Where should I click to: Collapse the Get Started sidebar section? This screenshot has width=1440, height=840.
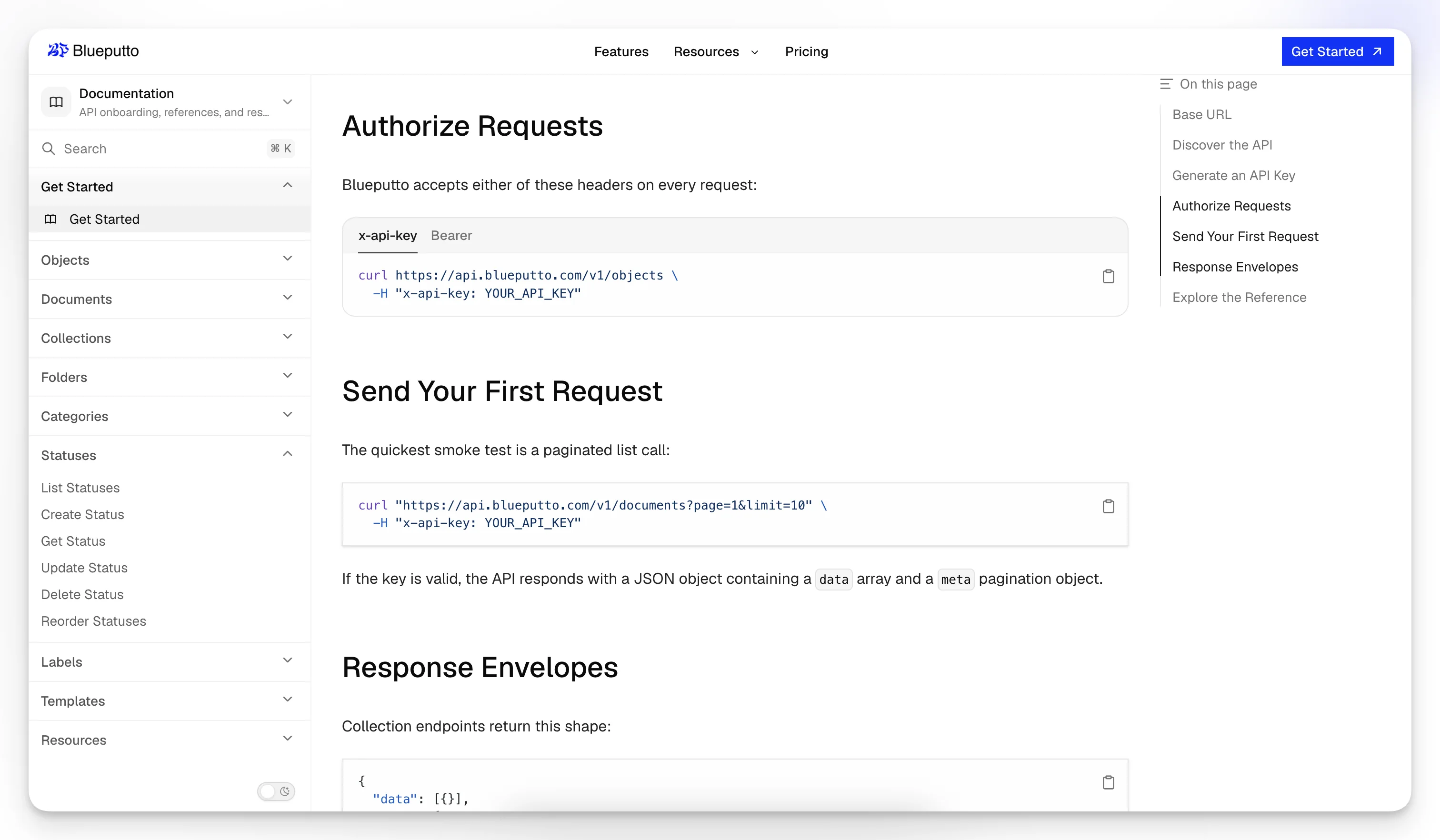point(169,186)
